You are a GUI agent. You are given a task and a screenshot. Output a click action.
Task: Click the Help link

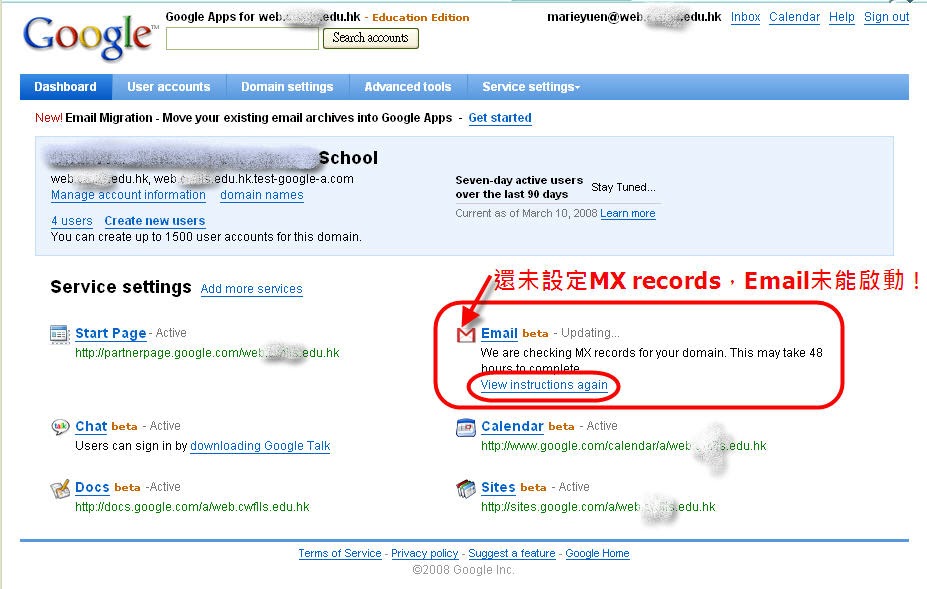[x=842, y=17]
